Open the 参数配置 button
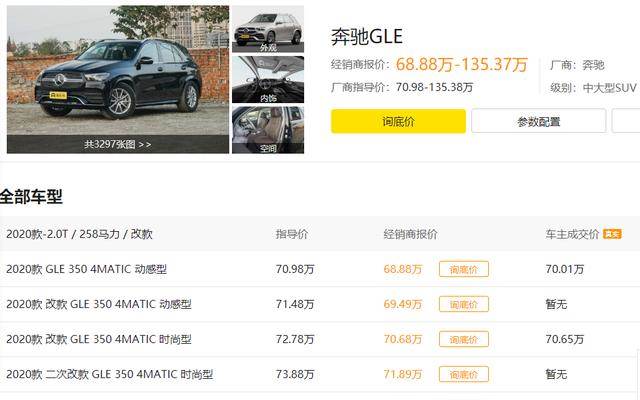This screenshot has height=400, width=640. point(538,121)
